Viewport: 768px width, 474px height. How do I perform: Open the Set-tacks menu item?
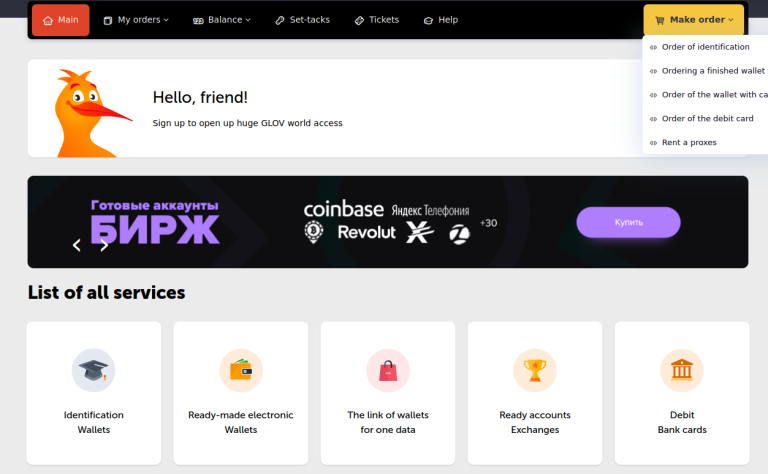click(303, 20)
